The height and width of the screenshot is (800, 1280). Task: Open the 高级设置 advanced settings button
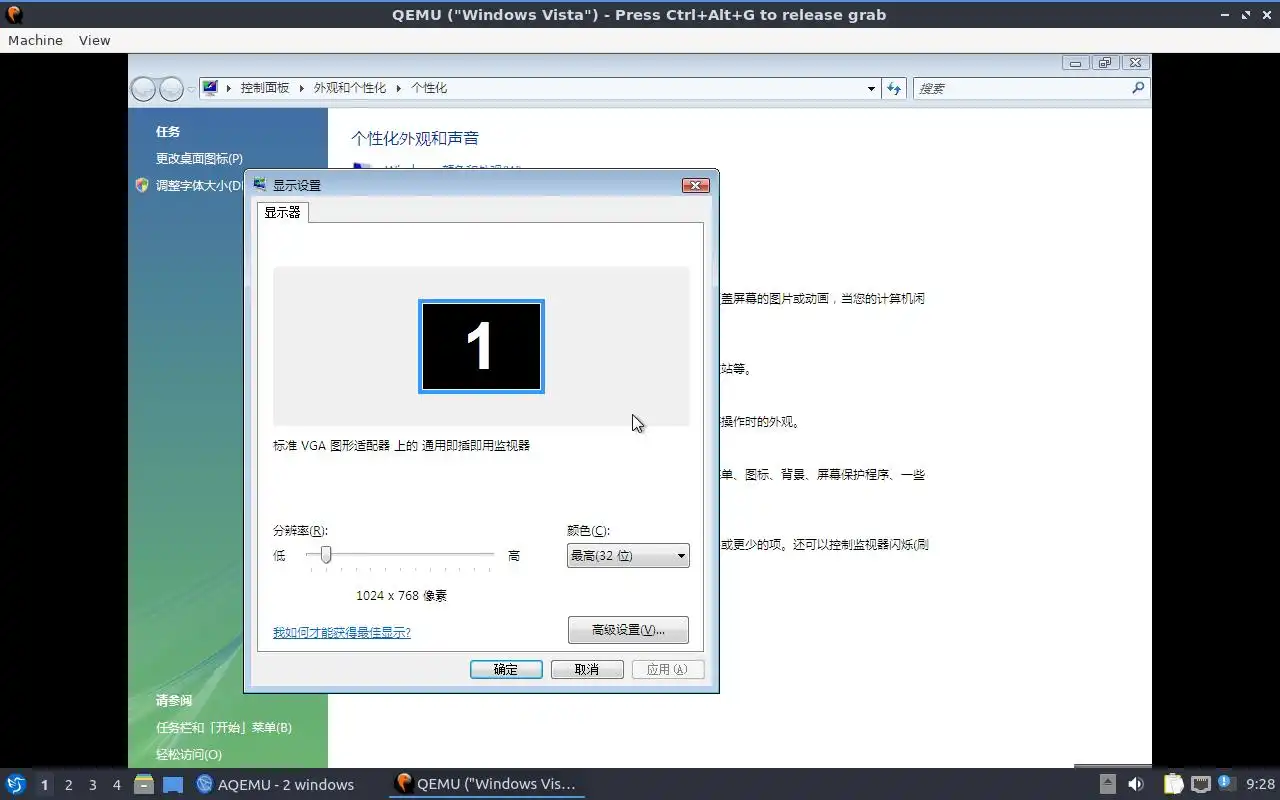coord(628,630)
